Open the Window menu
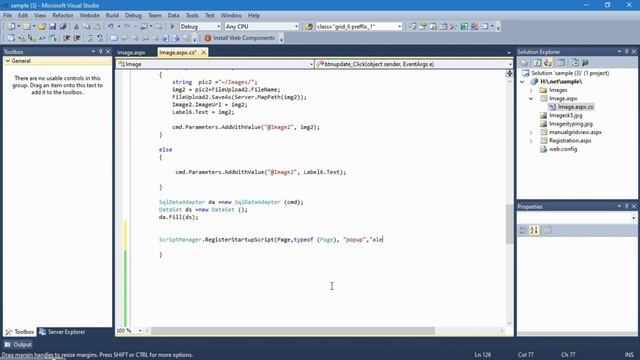The width and height of the screenshot is (640, 360). (x=231, y=16)
